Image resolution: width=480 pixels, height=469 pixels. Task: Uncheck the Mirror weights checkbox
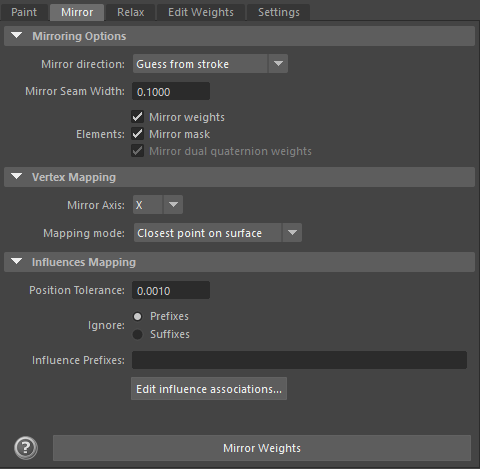[137, 117]
